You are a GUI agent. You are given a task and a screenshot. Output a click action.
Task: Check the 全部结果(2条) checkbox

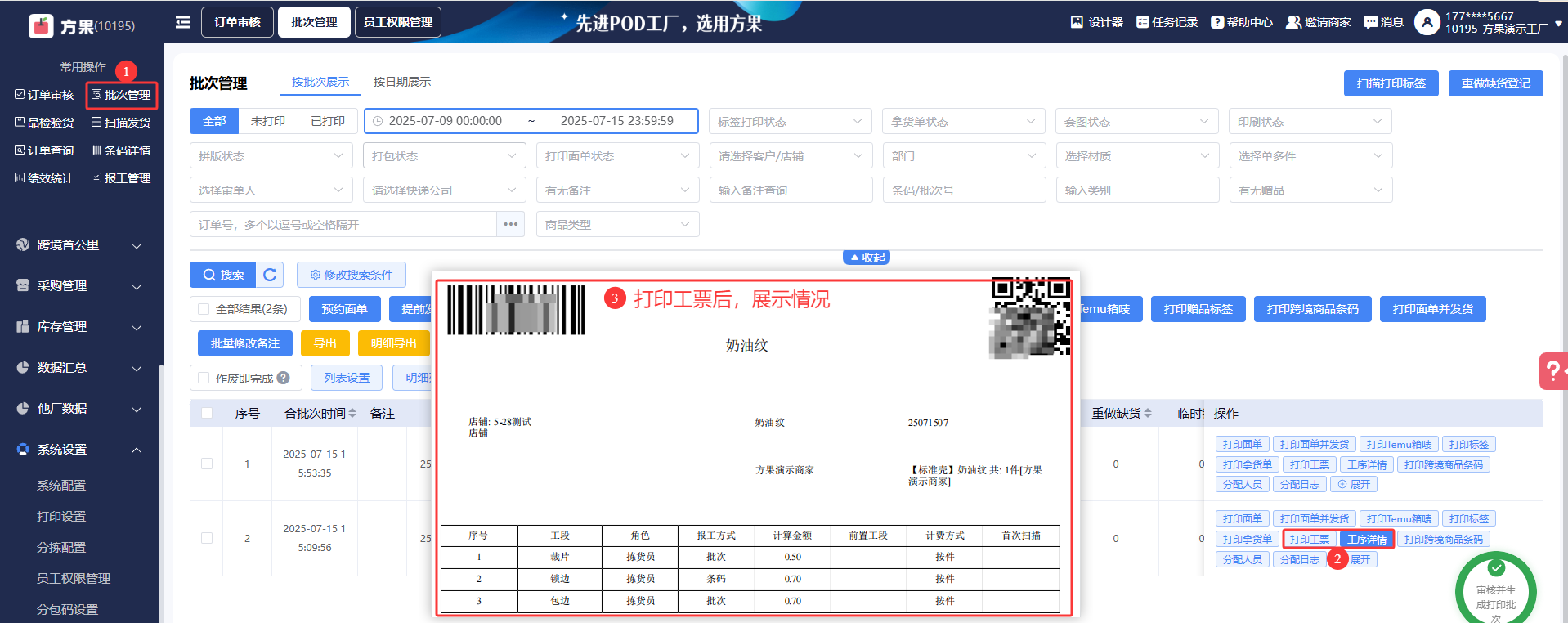click(x=204, y=309)
